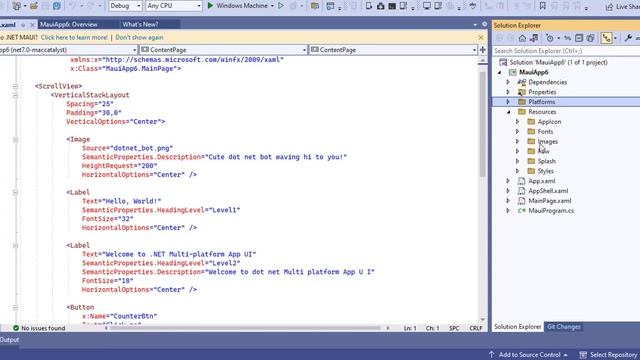Click Add to Source Control button
This screenshot has width=640, height=360.
pos(528,355)
